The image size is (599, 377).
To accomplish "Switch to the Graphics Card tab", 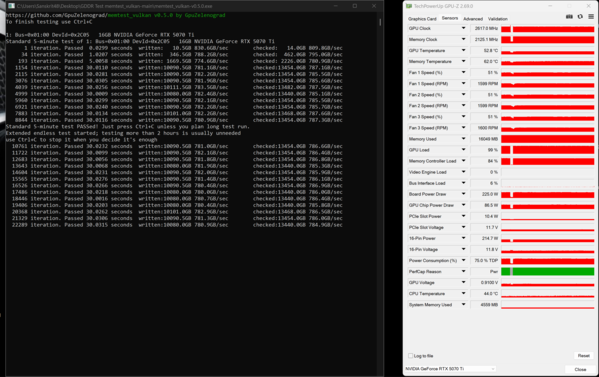I will (422, 19).
